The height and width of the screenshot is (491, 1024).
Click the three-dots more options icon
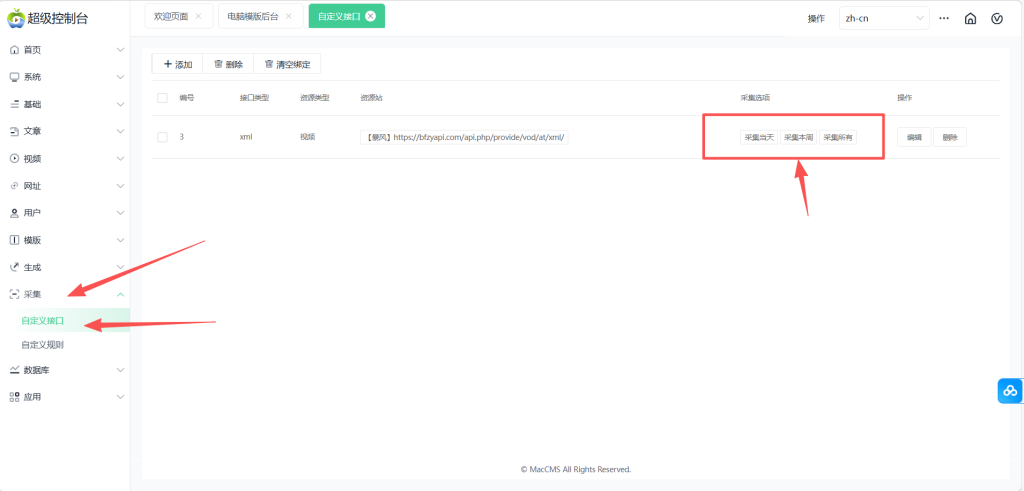point(943,18)
